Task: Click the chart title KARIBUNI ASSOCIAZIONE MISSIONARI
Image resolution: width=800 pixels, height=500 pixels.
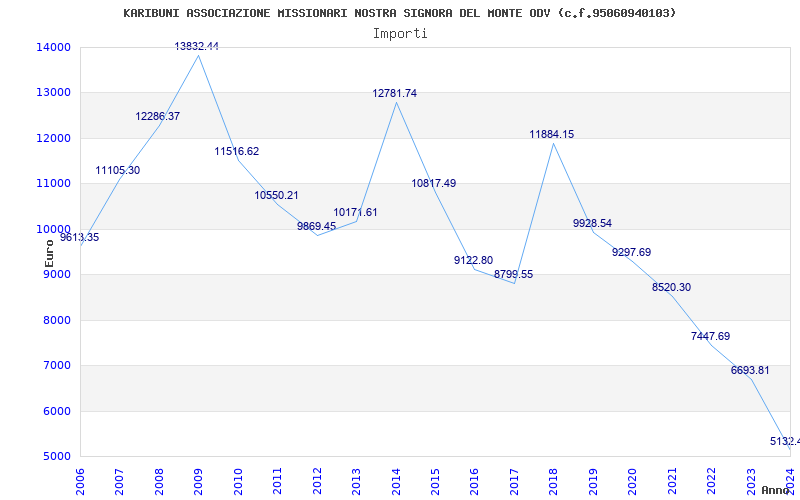Action: [399, 13]
